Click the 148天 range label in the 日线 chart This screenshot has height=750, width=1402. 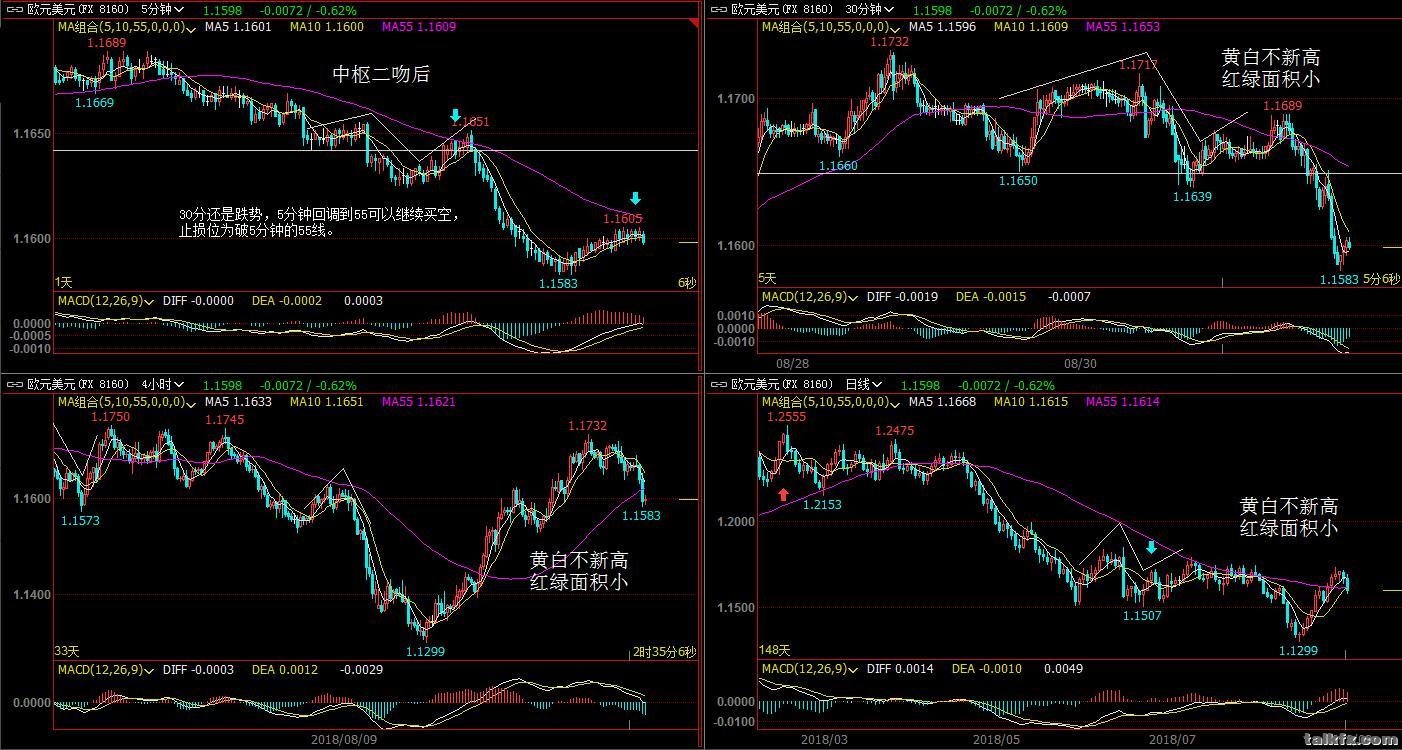[774, 650]
